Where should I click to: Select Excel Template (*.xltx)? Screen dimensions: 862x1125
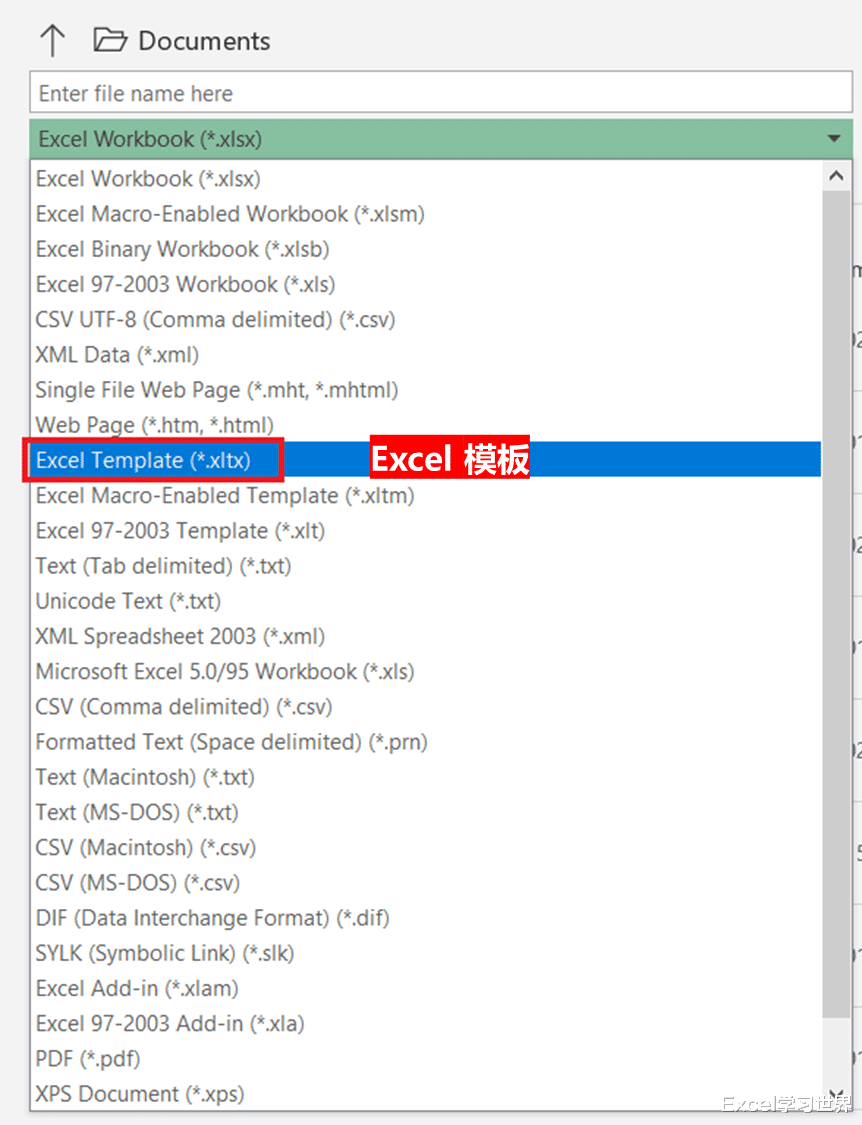(426, 460)
